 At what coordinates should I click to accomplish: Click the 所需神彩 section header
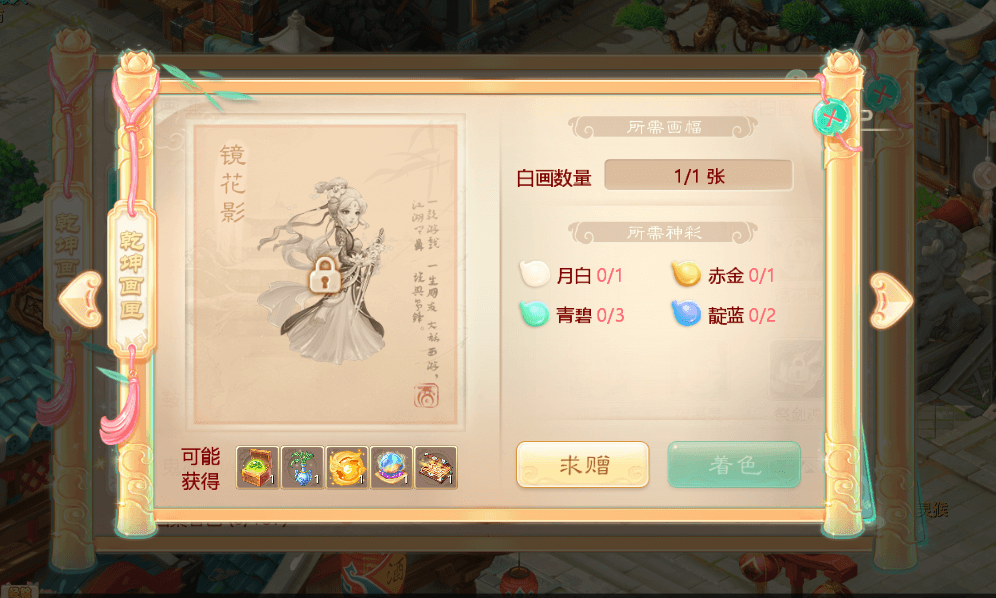pyautogui.click(x=663, y=233)
